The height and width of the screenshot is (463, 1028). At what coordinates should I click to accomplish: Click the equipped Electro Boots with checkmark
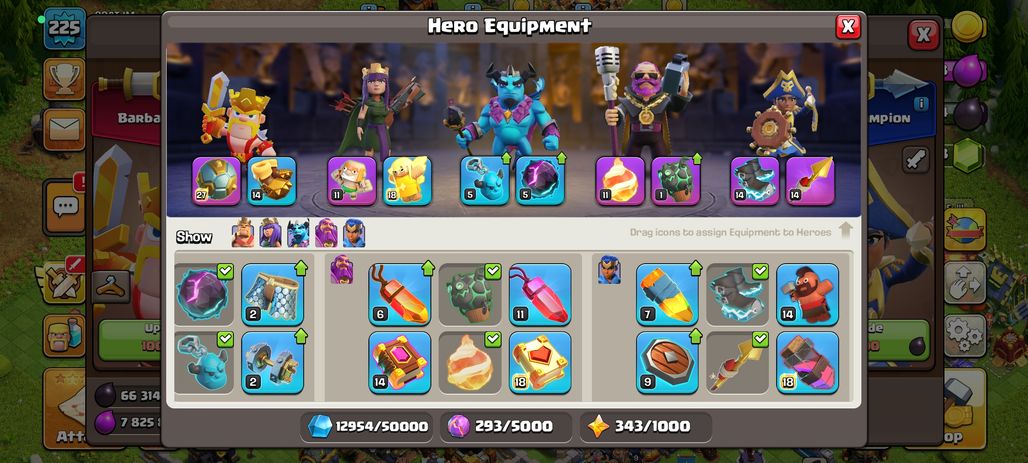pyautogui.click(x=737, y=294)
